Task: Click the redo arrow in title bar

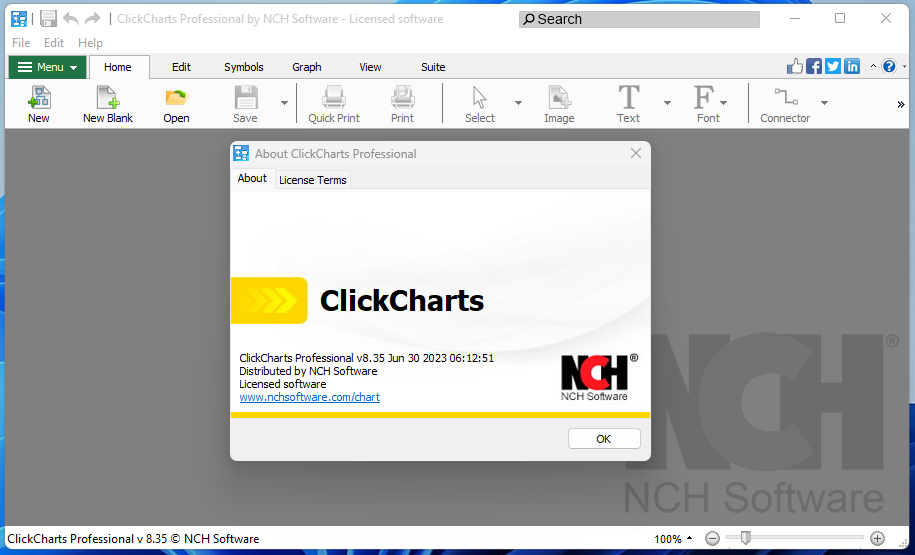Action: [x=92, y=19]
